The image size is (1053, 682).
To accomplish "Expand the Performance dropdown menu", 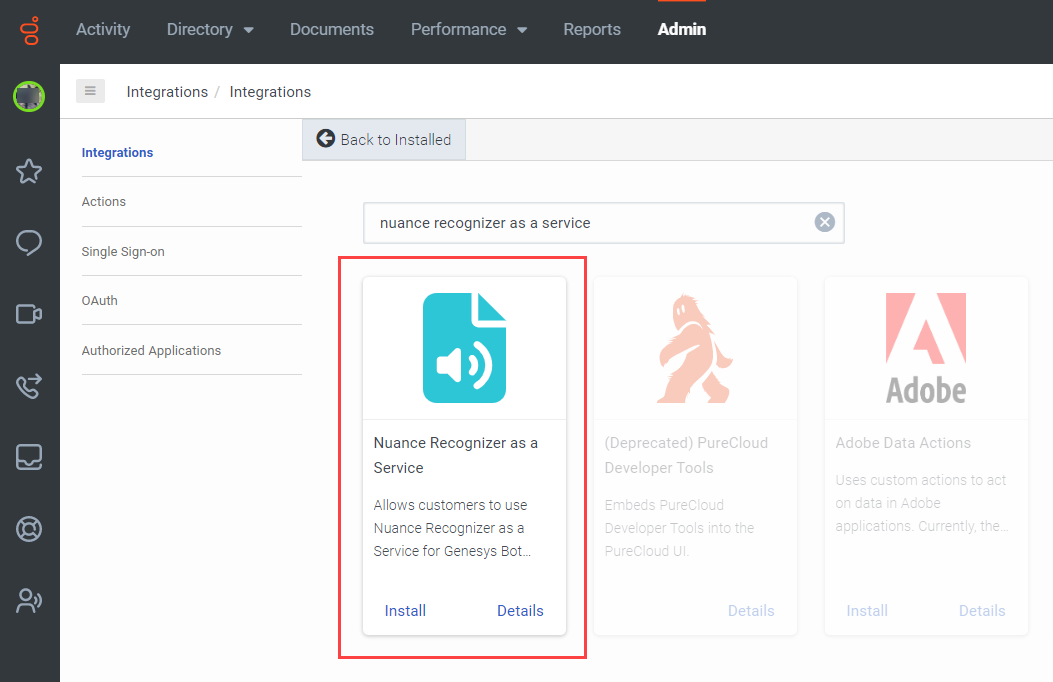I will click(468, 30).
